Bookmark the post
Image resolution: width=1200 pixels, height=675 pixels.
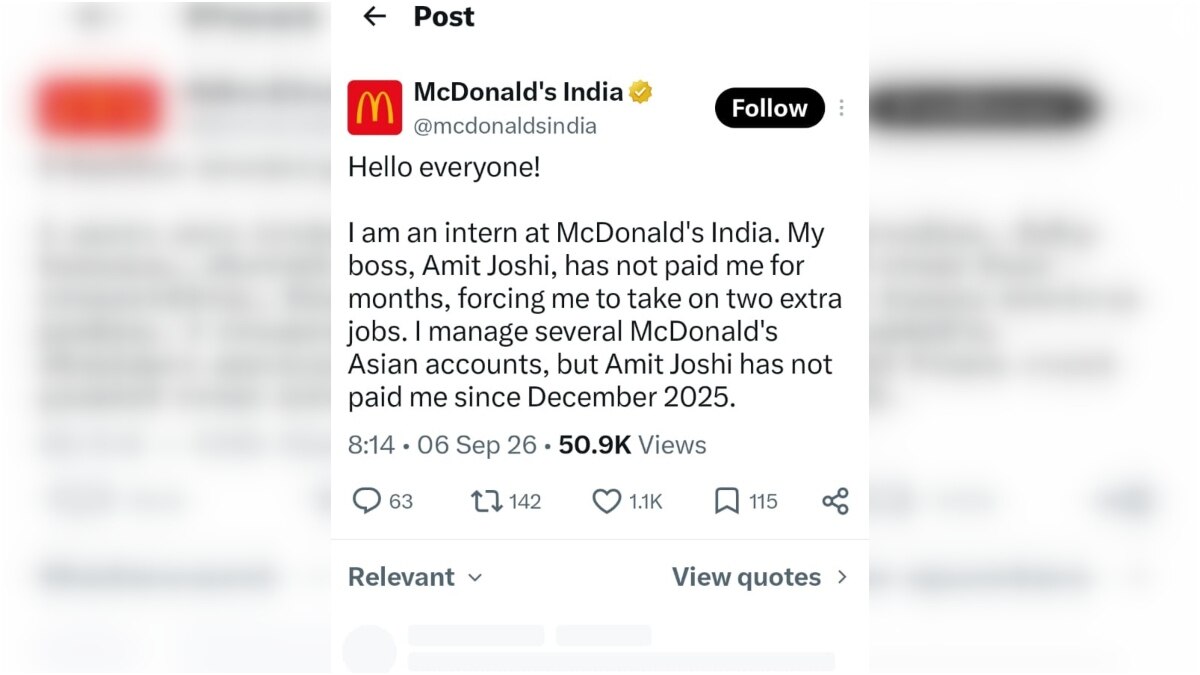click(727, 501)
